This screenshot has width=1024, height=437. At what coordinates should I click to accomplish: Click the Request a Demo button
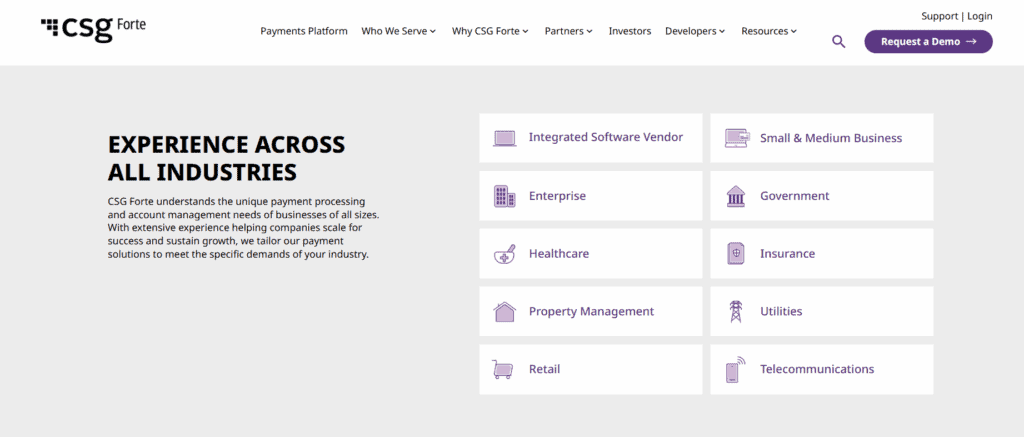tap(928, 41)
